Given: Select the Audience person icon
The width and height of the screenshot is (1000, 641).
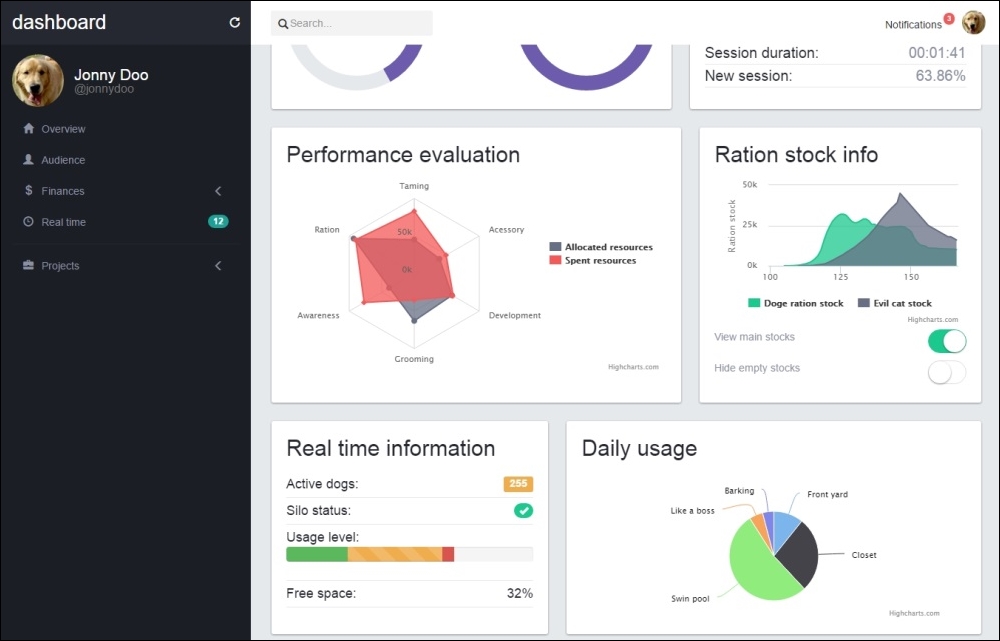Looking at the screenshot, I should (x=28, y=159).
